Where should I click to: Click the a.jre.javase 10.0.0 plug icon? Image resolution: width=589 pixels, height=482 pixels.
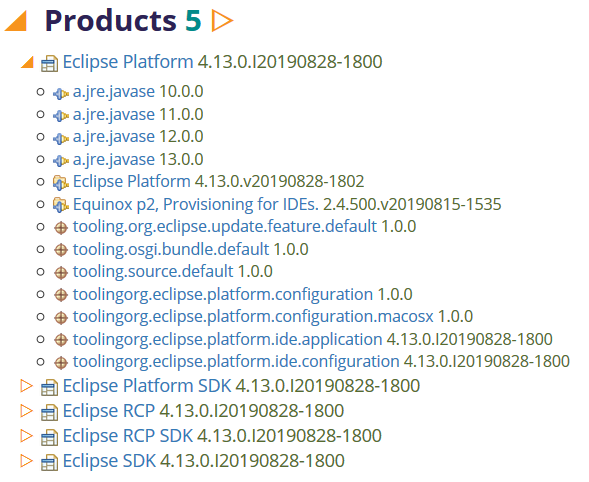pos(60,93)
